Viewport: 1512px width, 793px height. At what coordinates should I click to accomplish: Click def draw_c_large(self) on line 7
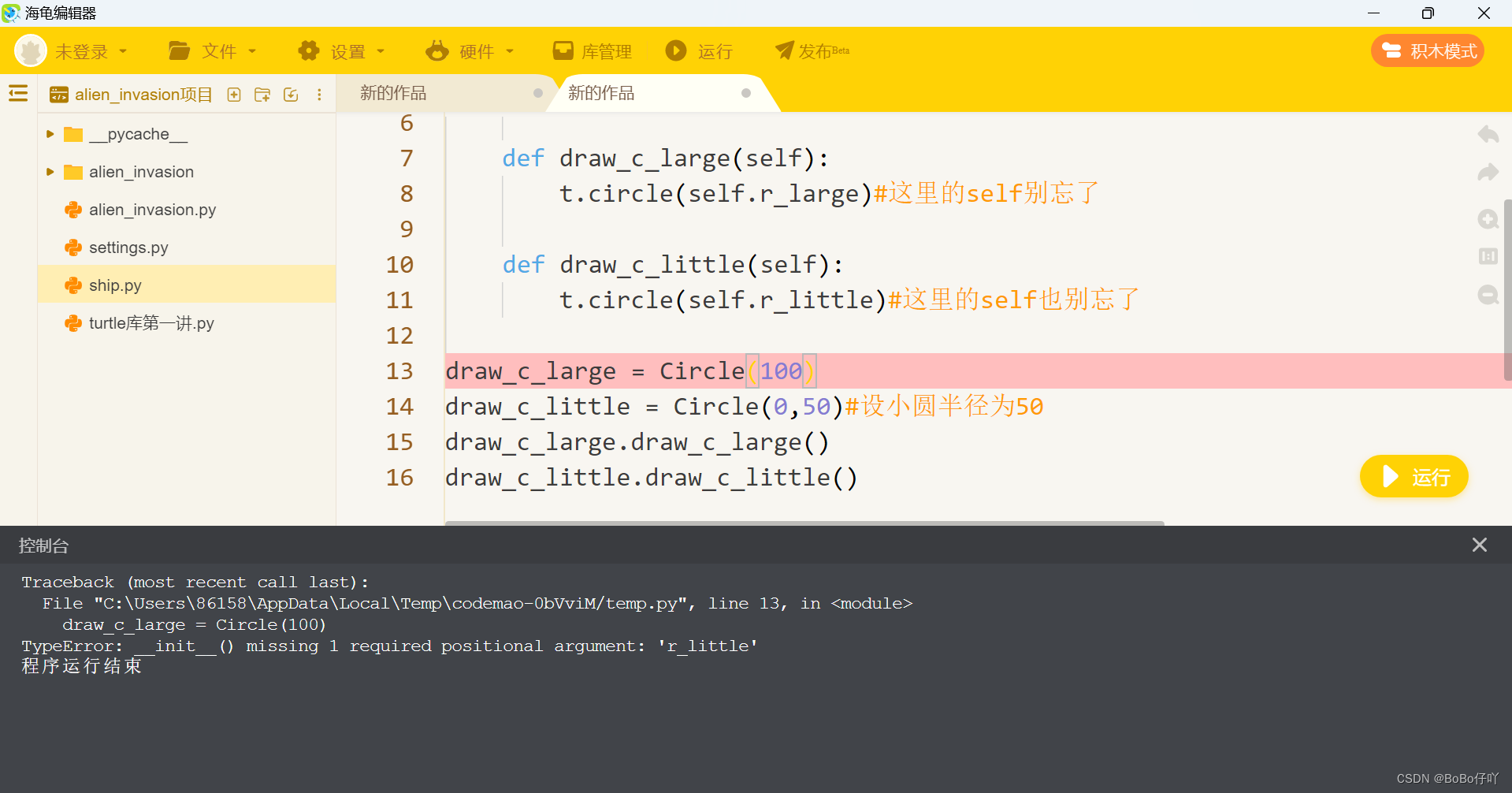tap(665, 158)
